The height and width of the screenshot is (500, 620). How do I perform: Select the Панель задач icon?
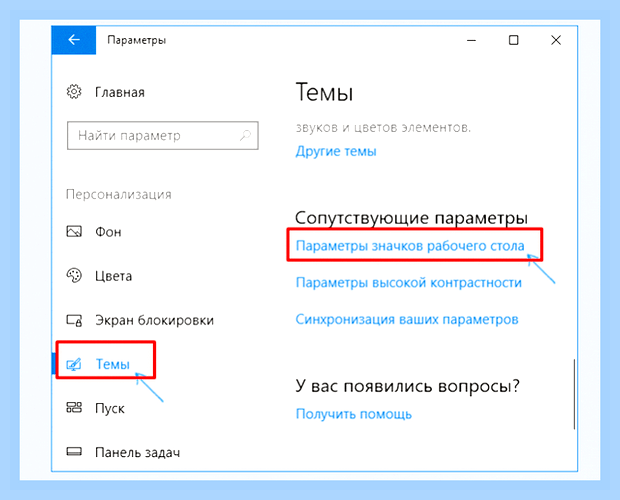[74, 452]
